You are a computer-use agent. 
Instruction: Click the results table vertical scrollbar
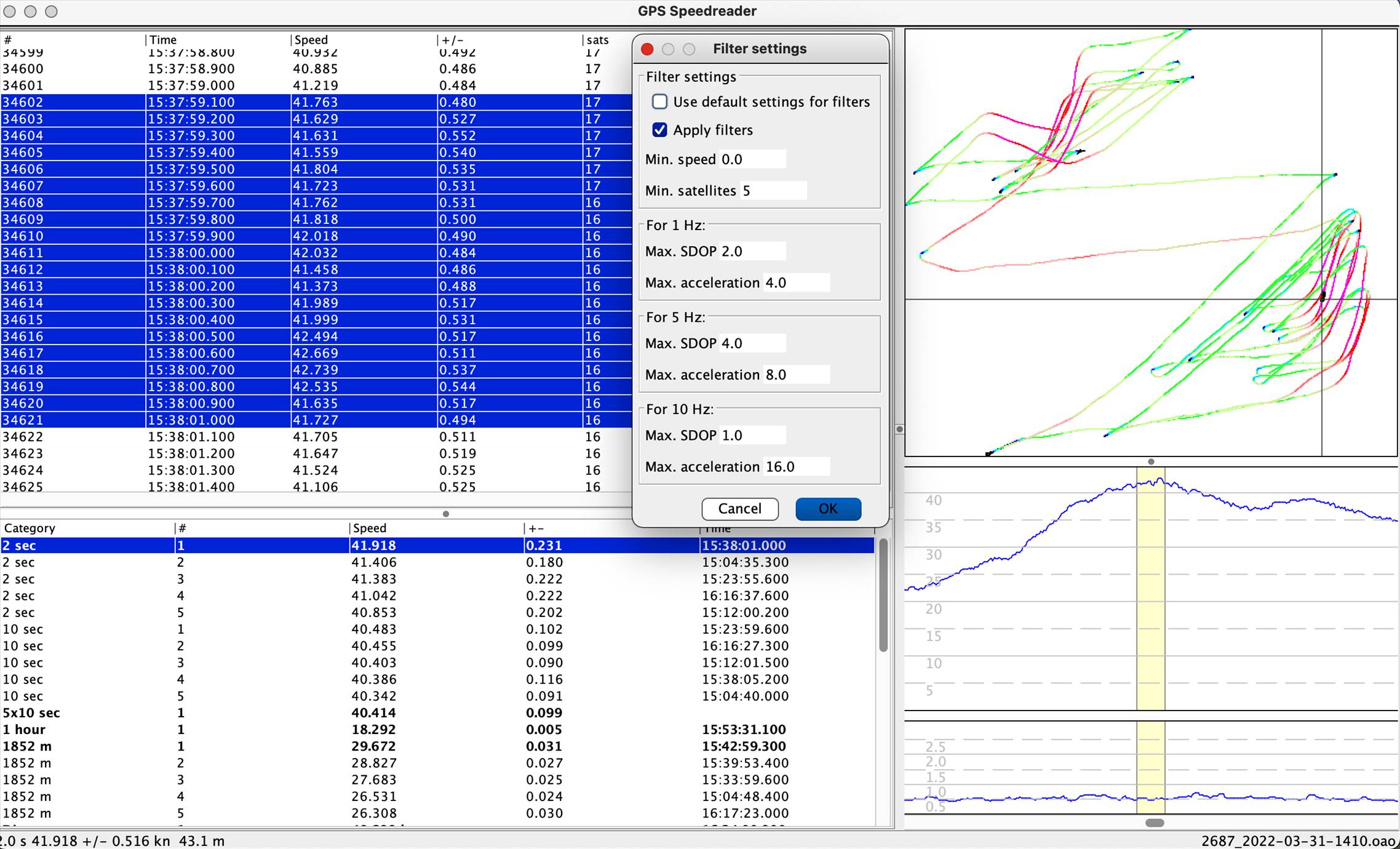point(883,595)
